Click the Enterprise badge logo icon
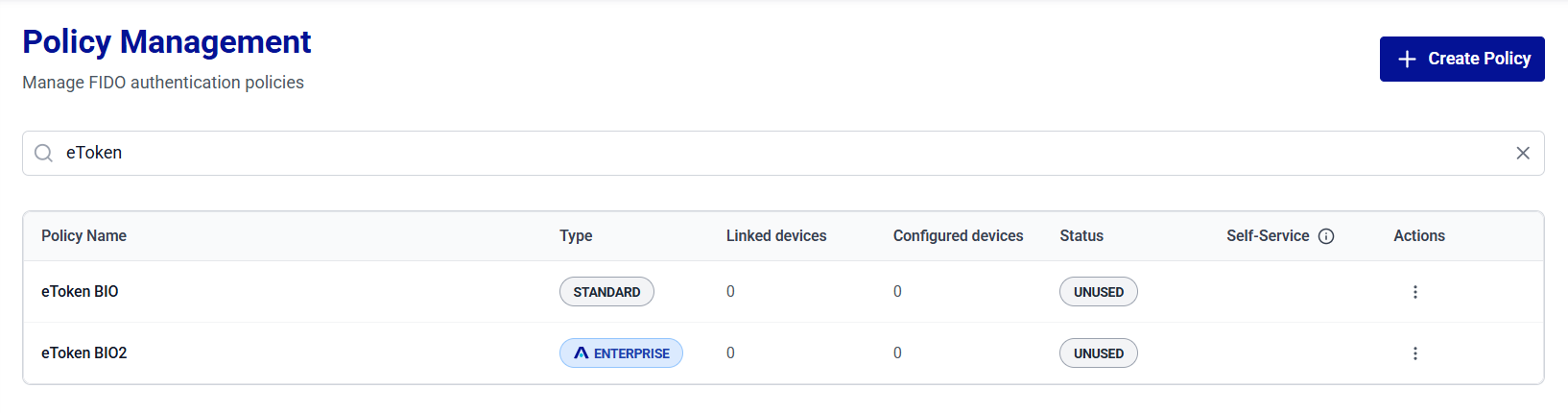Image resolution: width=1568 pixels, height=413 pixels. tap(581, 353)
